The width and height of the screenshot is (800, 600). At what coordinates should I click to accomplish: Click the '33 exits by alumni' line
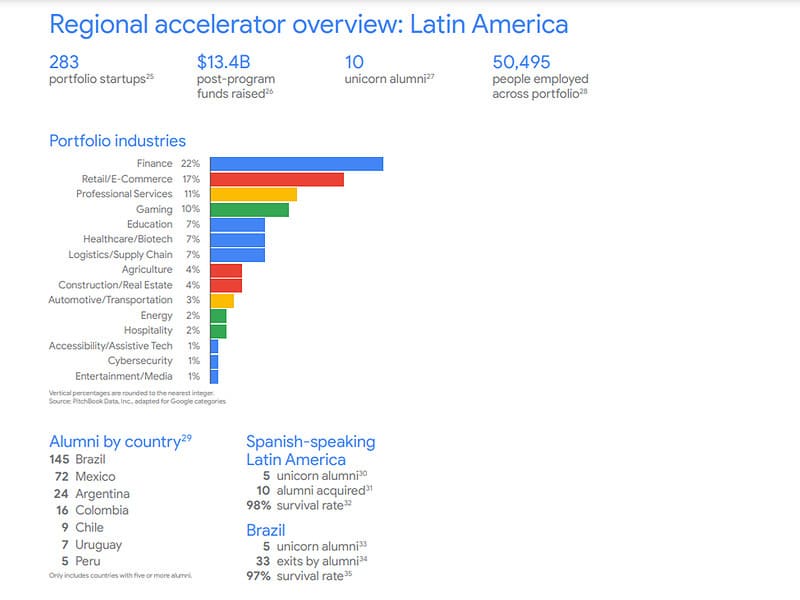tap(312, 561)
